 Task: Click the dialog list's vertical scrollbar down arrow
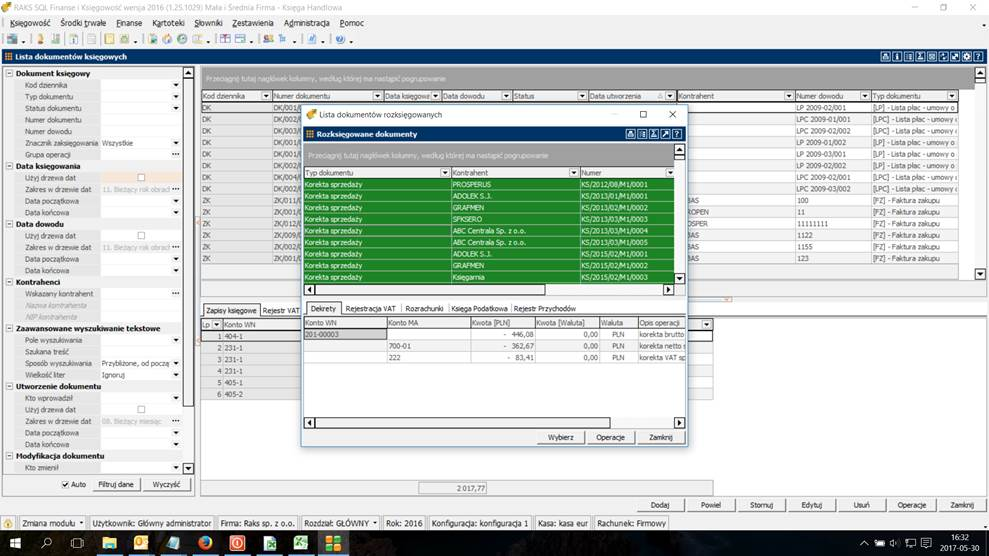coord(680,279)
